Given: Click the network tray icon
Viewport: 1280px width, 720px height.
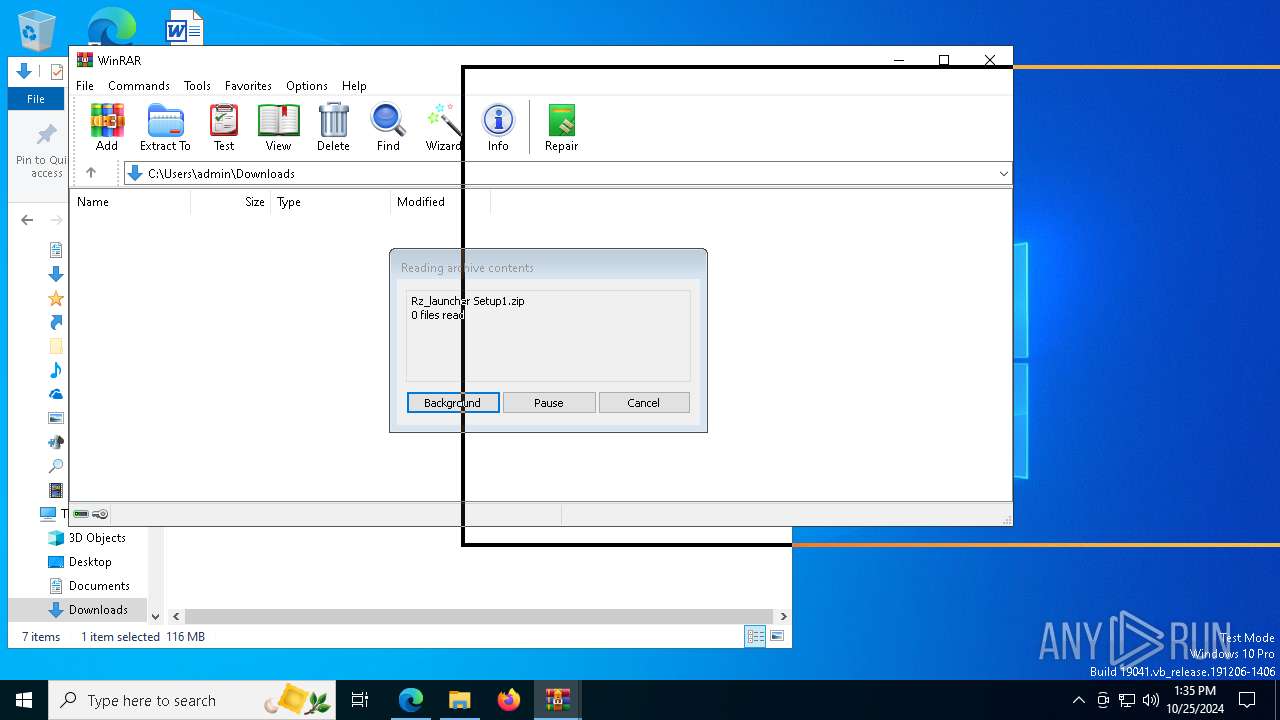Looking at the screenshot, I should point(1126,700).
